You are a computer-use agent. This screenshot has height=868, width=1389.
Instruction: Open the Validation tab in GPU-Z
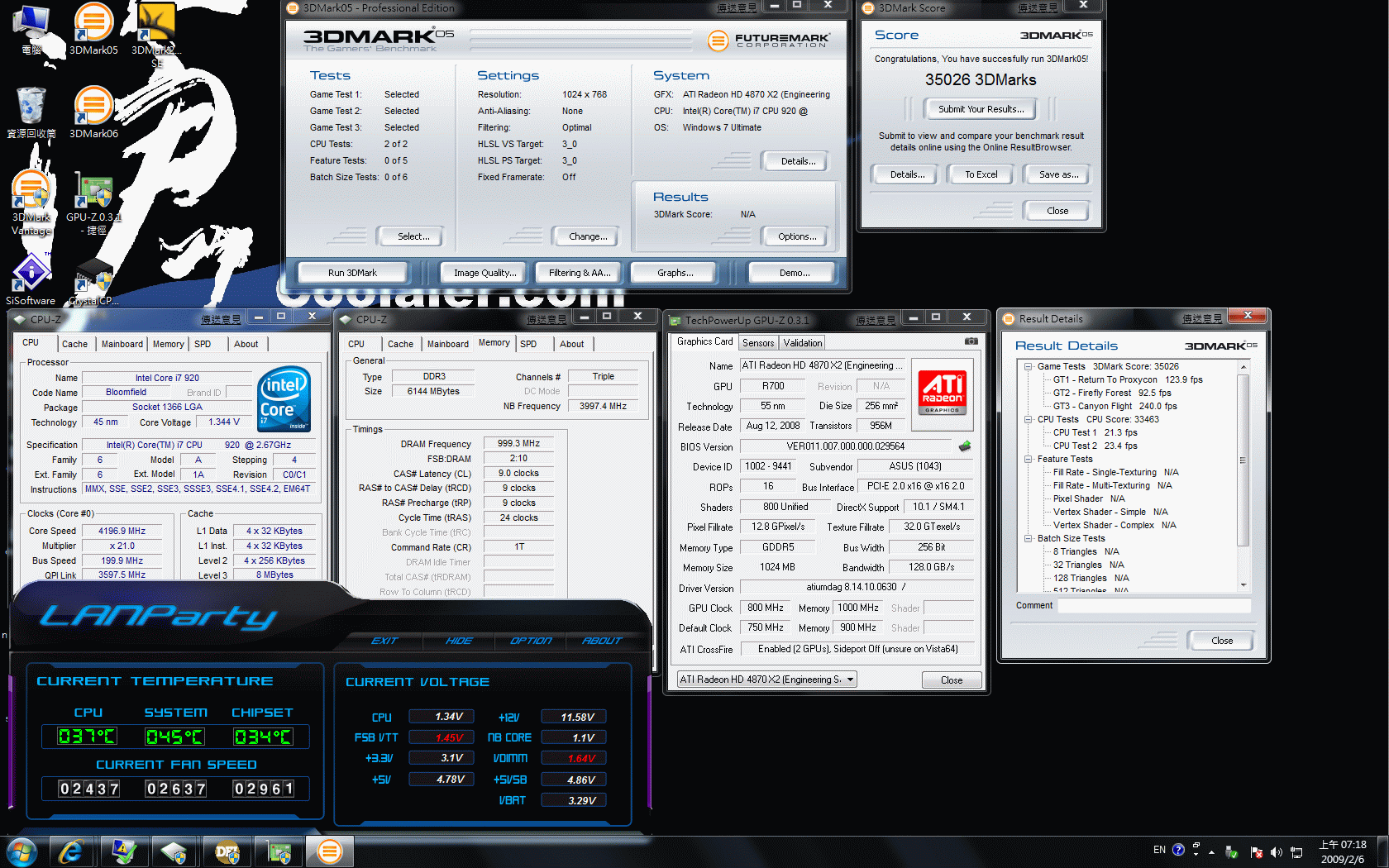802,343
